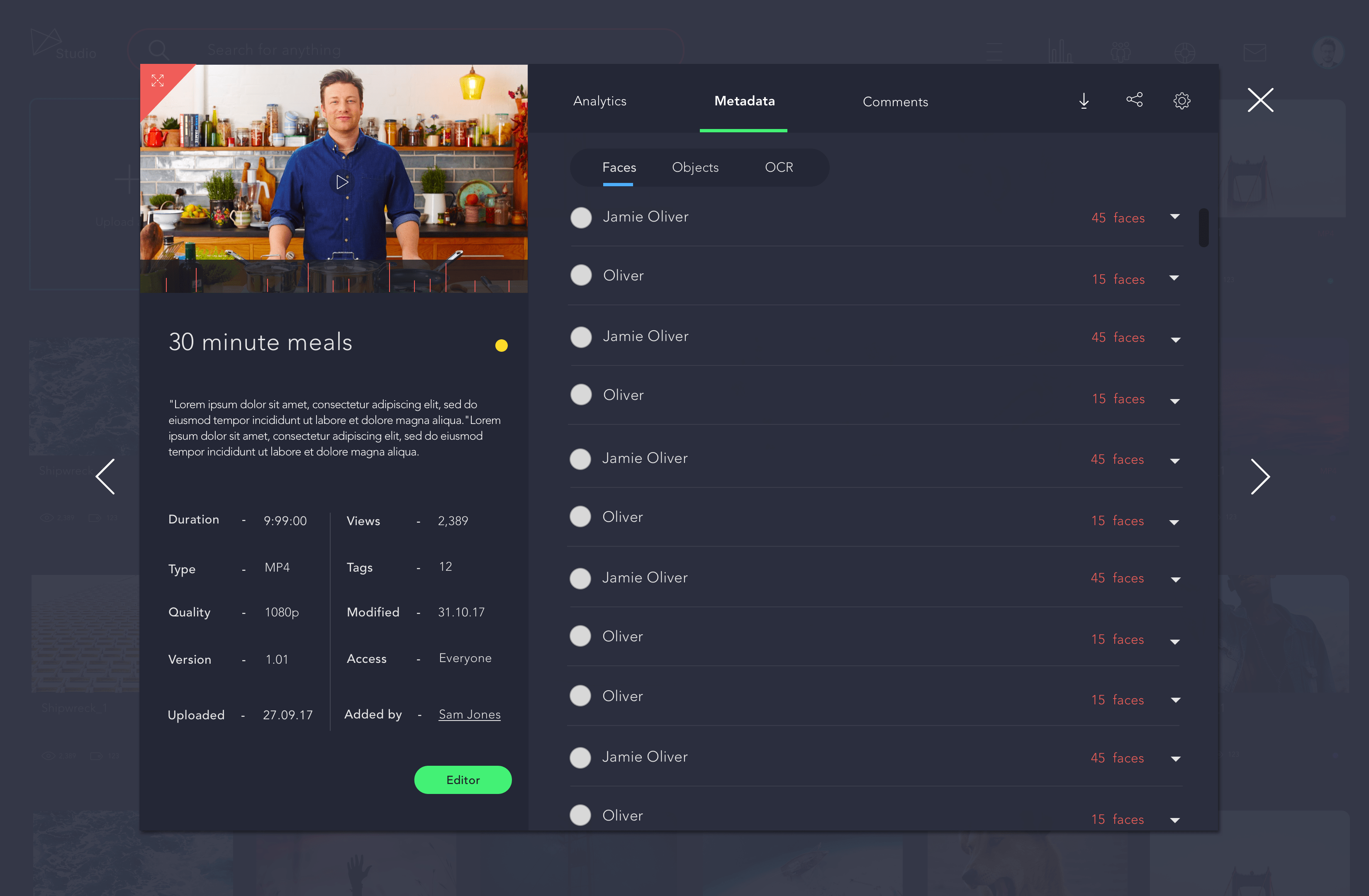This screenshot has width=1369, height=896.
Task: Select the Objects sub-tab
Action: point(695,167)
